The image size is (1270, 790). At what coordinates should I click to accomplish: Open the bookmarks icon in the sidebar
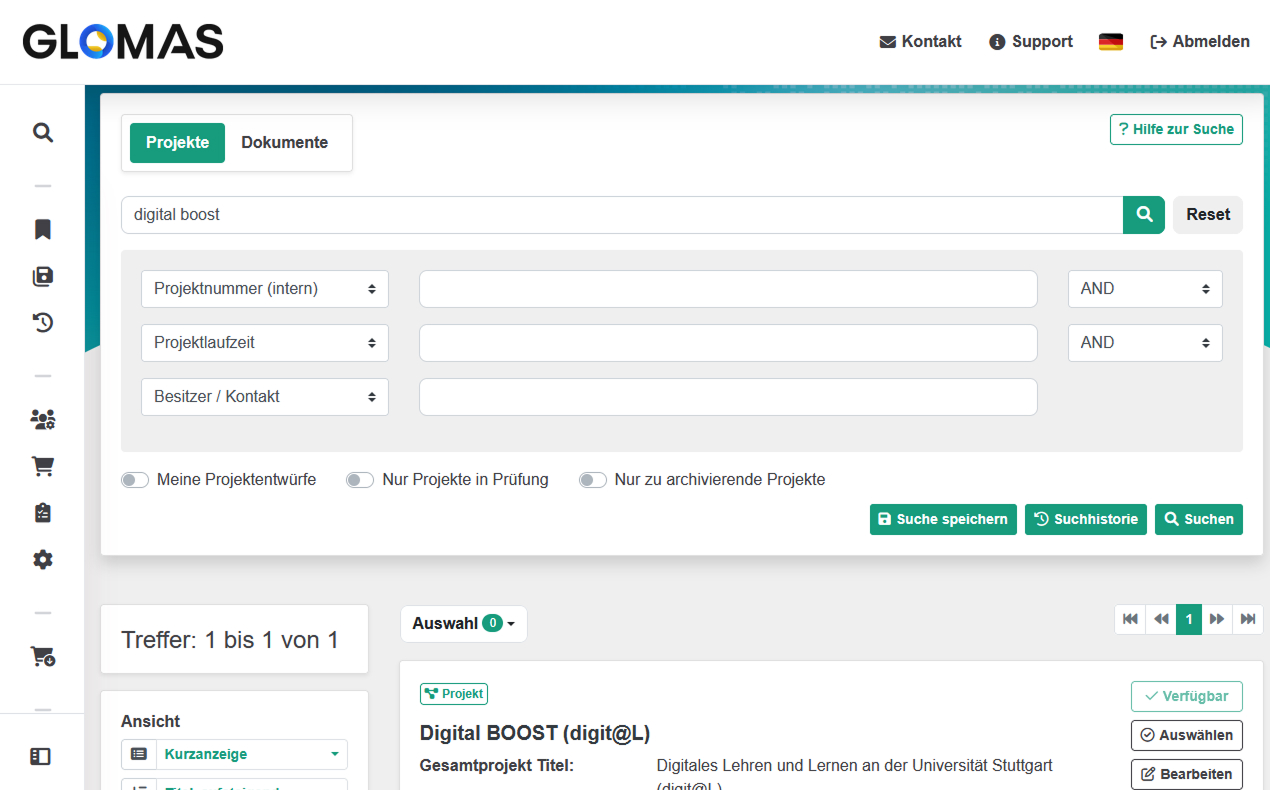tap(42, 230)
